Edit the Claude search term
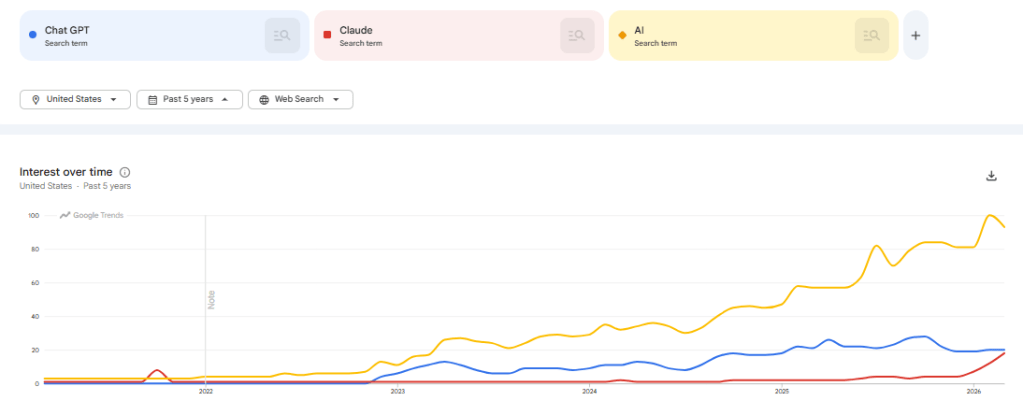Viewport: 1023px width, 415px height. (x=356, y=30)
